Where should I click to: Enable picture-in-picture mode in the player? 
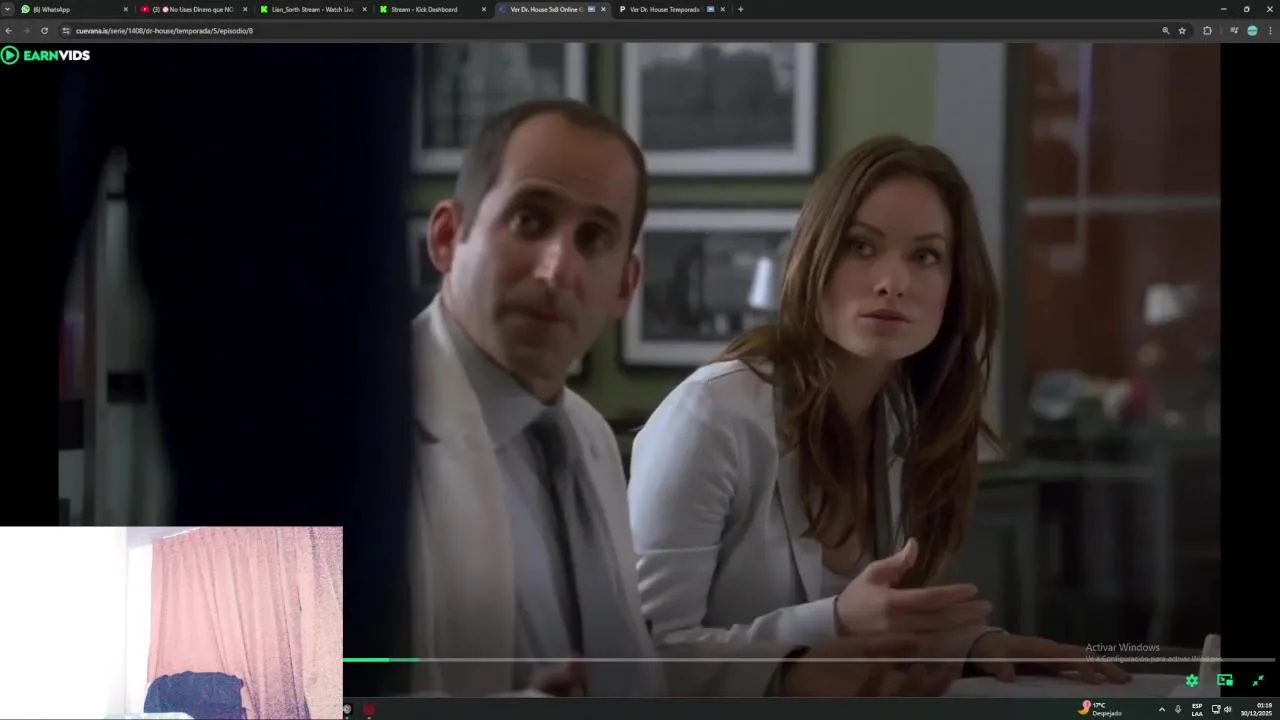pos(1225,680)
